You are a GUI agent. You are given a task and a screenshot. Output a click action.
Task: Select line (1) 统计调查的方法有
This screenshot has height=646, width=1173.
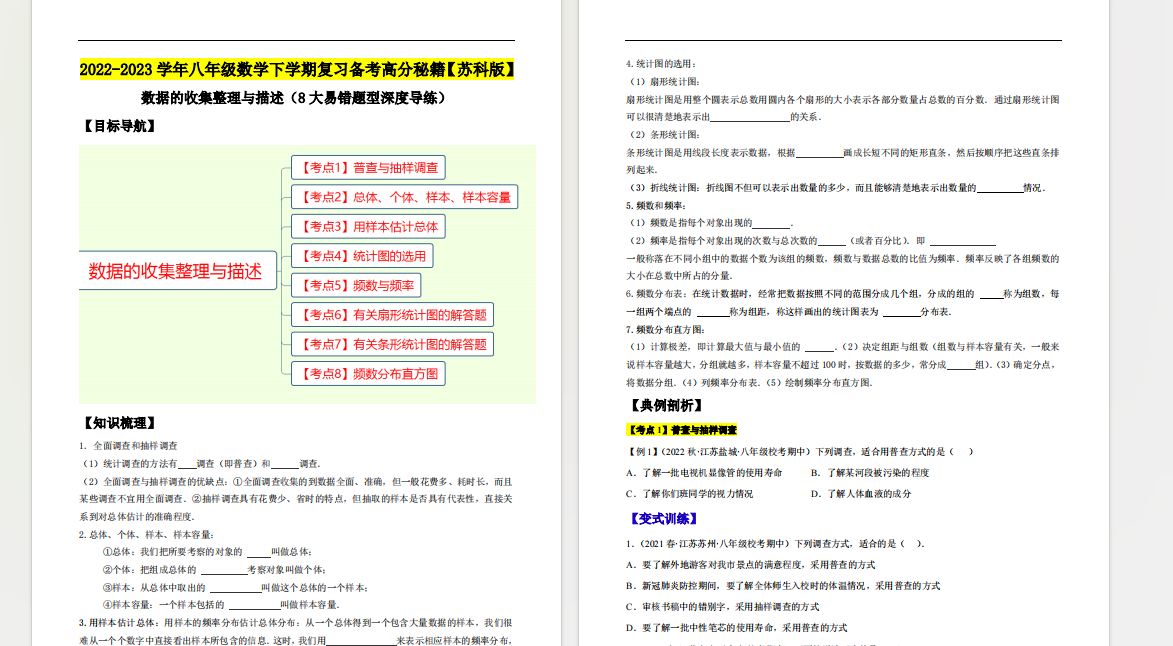point(200,464)
